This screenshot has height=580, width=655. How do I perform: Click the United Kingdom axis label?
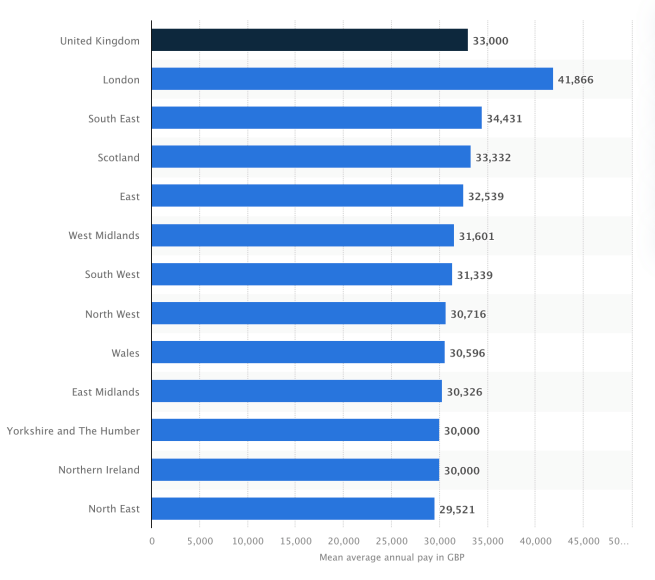(x=100, y=41)
